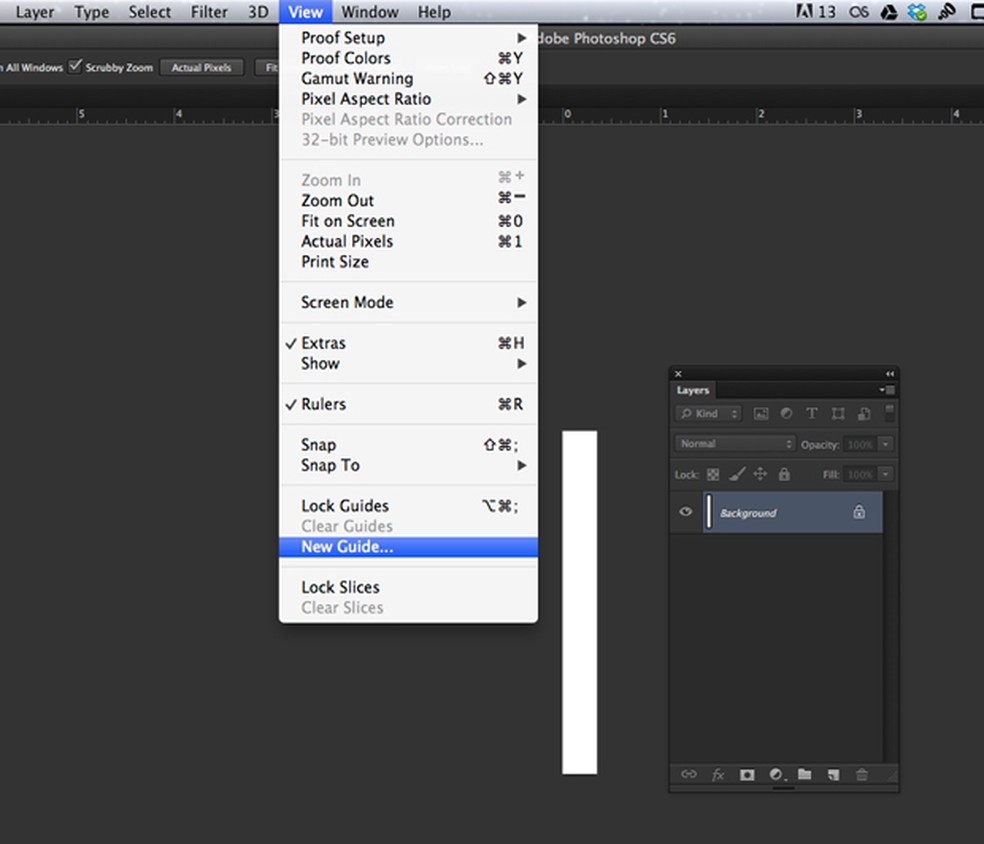Open the Layers panel options menu

pyautogui.click(x=887, y=390)
